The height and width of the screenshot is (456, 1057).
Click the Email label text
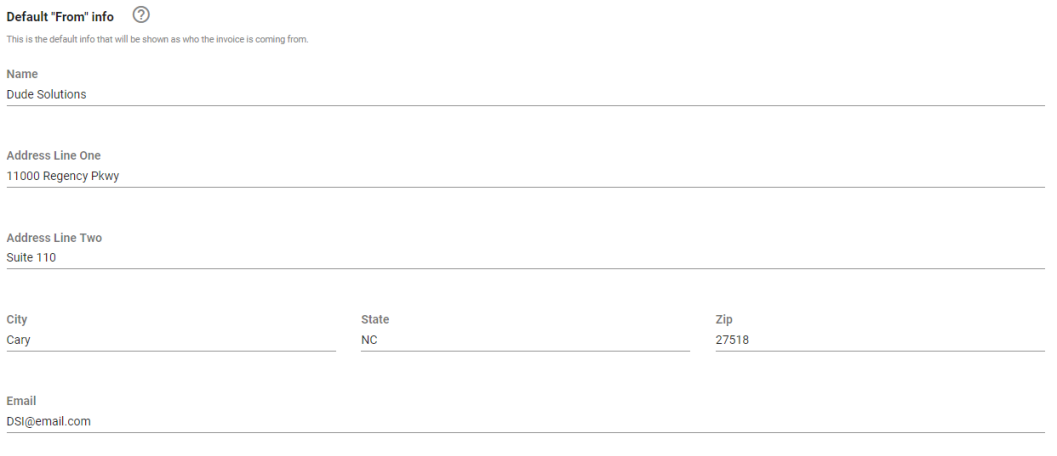click(x=21, y=401)
